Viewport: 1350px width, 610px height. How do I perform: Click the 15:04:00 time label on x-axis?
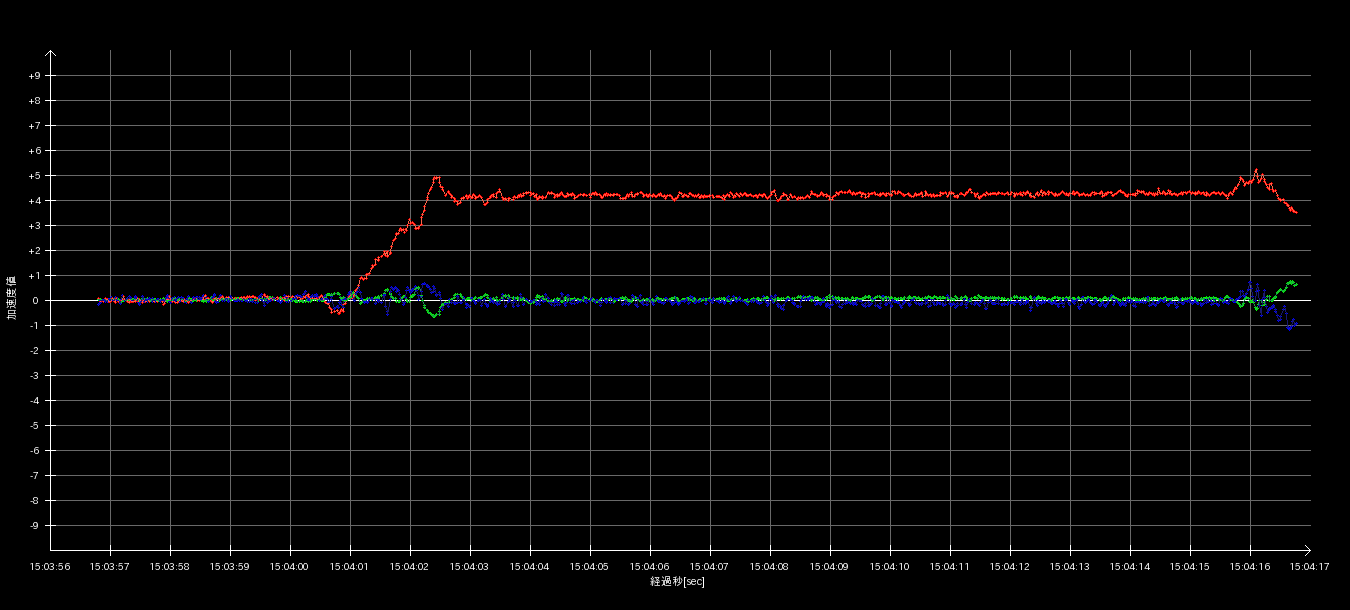click(289, 567)
